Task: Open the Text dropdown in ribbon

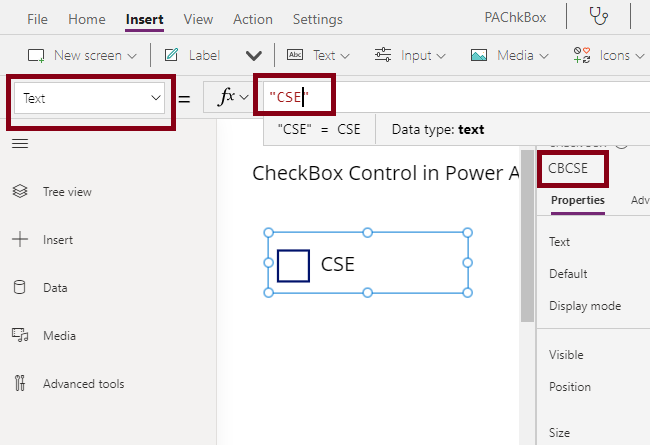Action: point(331,55)
